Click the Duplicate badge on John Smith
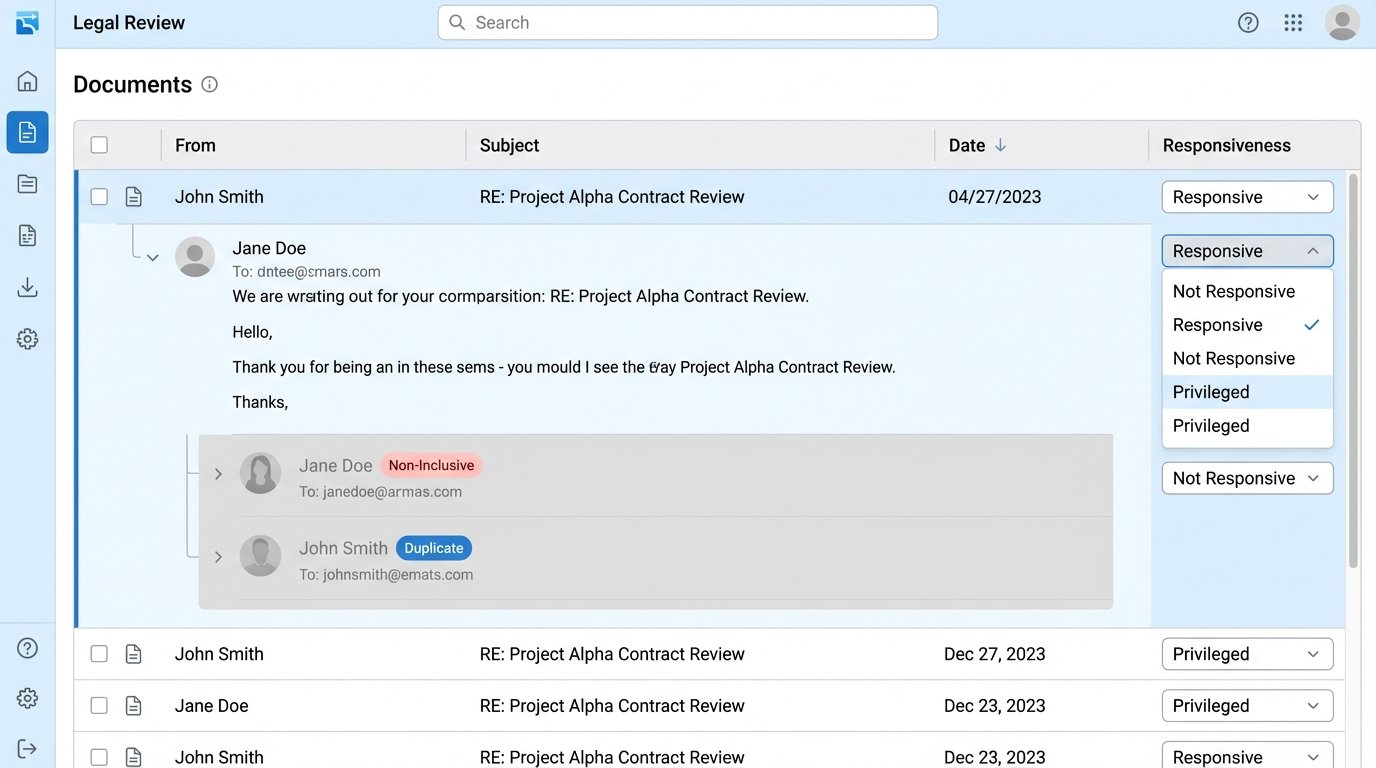The width and height of the screenshot is (1376, 768). click(433, 548)
